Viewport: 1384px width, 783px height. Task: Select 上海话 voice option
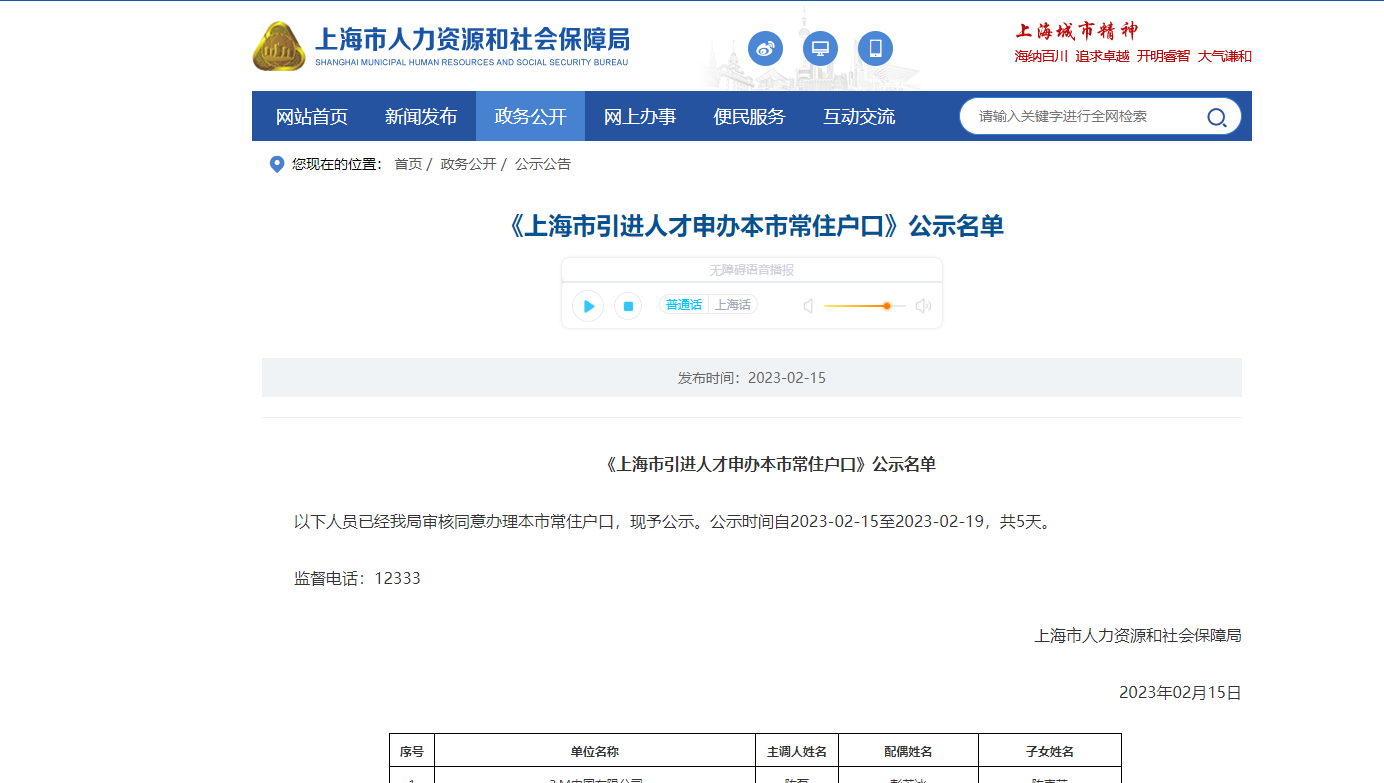(x=732, y=305)
